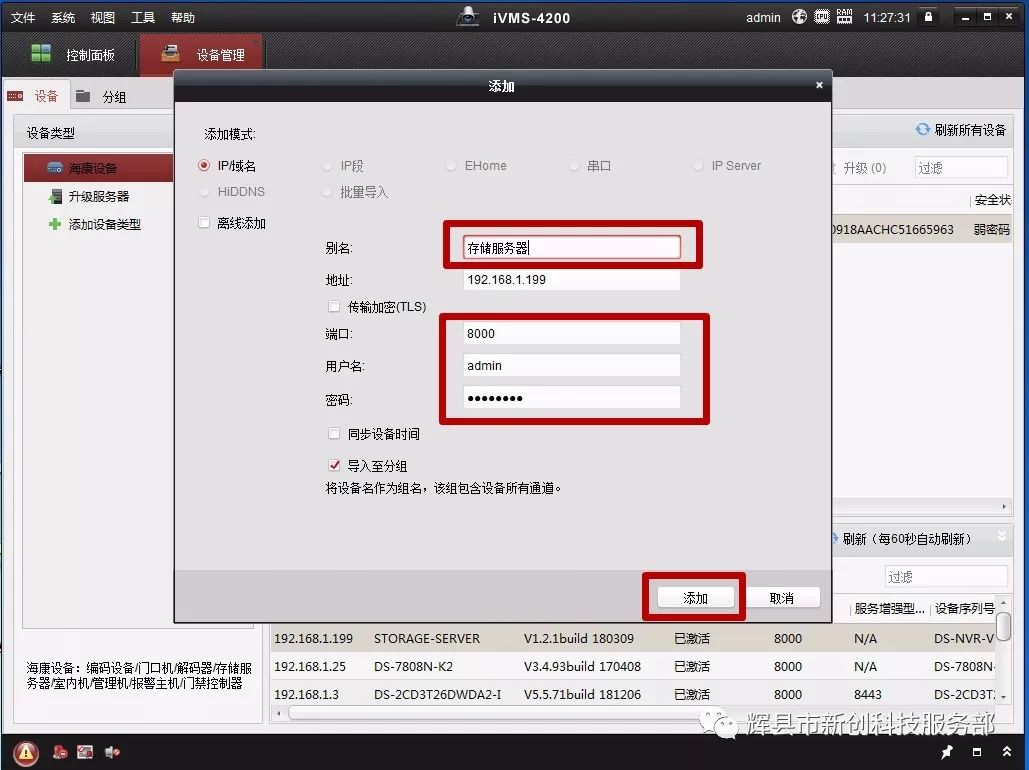The height and width of the screenshot is (770, 1029).
Task: Click the event picture icon in status bar
Action: 85,752
